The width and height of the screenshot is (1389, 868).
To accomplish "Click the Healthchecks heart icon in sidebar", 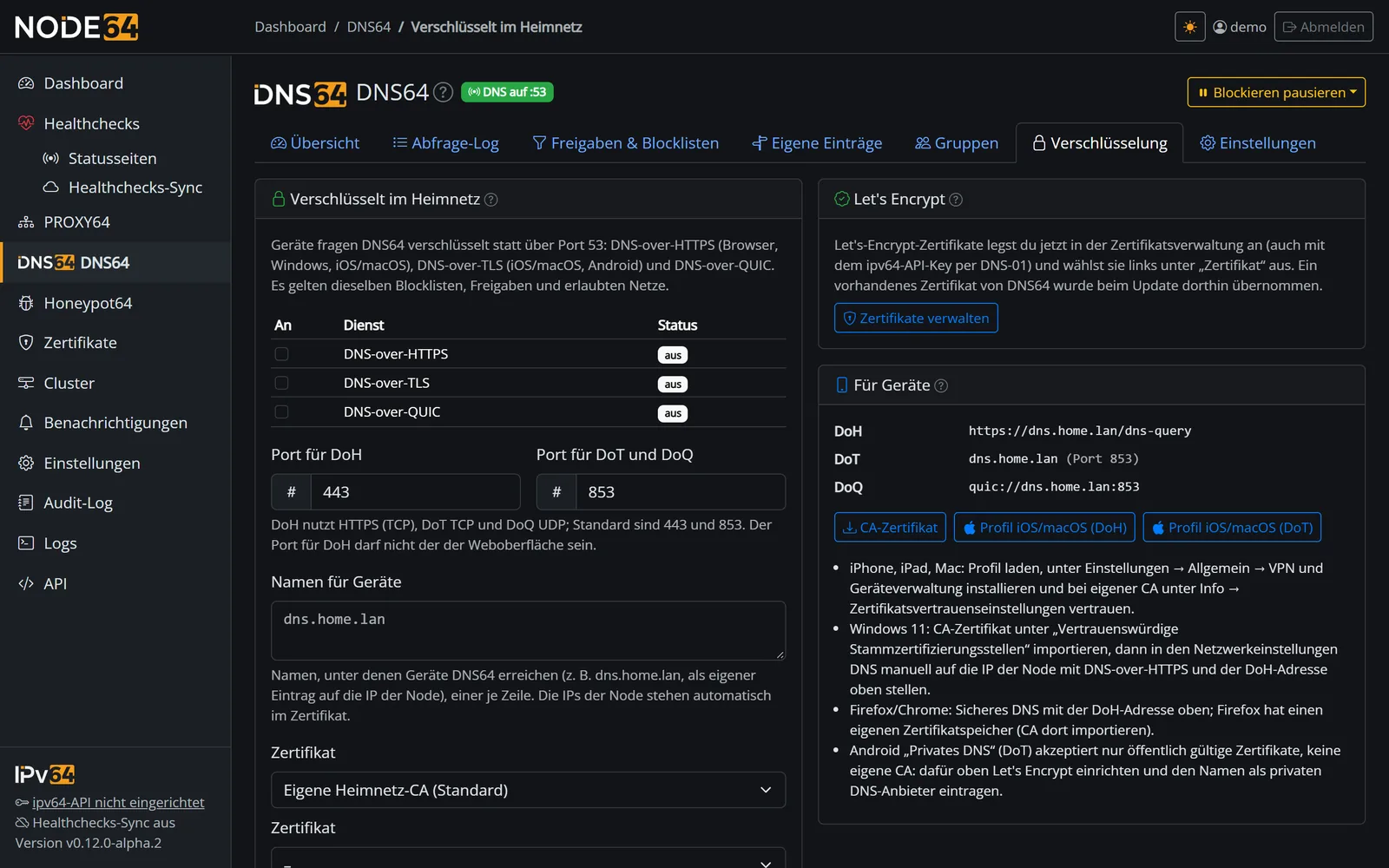I will point(26,123).
